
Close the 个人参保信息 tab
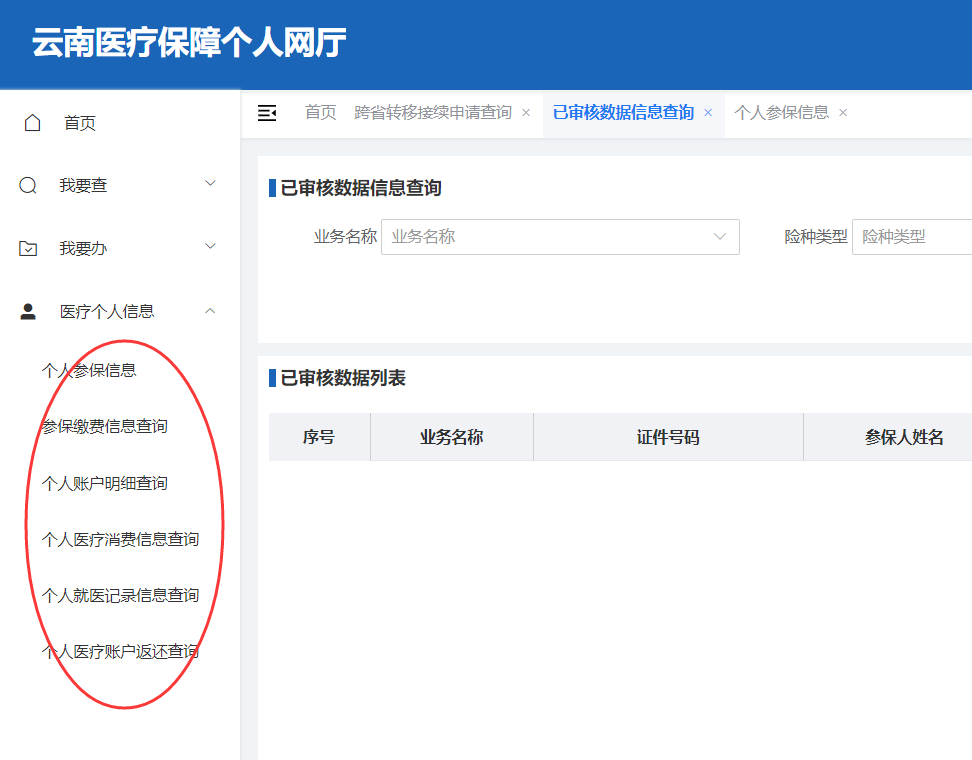pos(842,113)
